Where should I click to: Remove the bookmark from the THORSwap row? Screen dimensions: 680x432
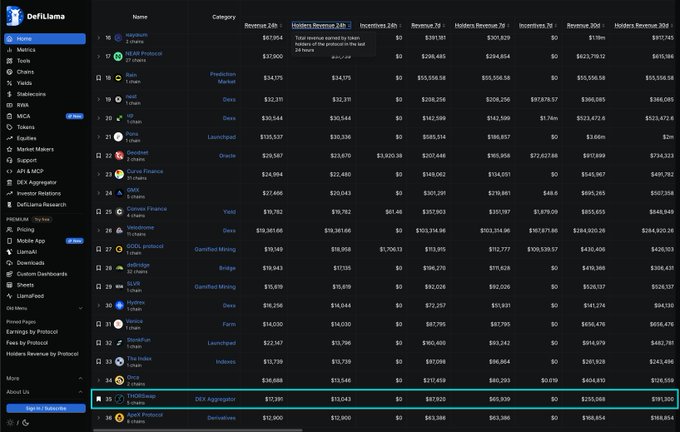point(98,399)
